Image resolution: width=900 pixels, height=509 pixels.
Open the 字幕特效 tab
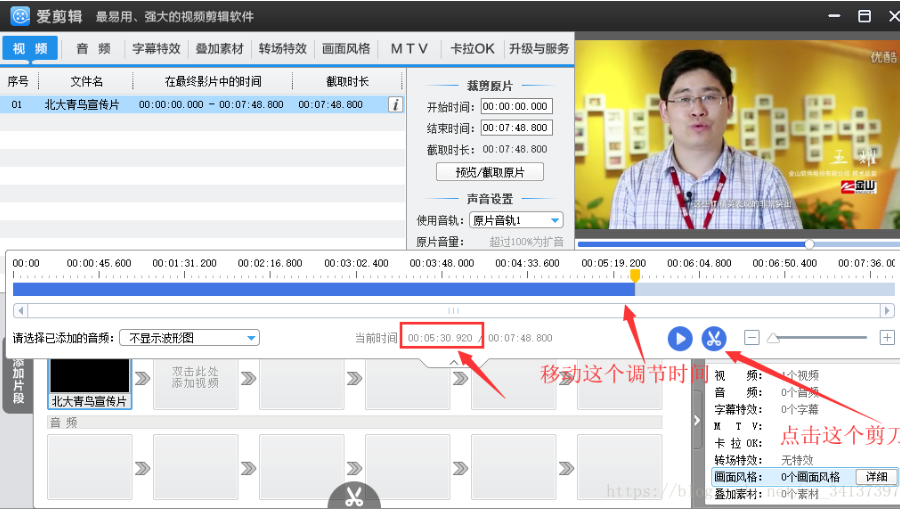coord(156,49)
